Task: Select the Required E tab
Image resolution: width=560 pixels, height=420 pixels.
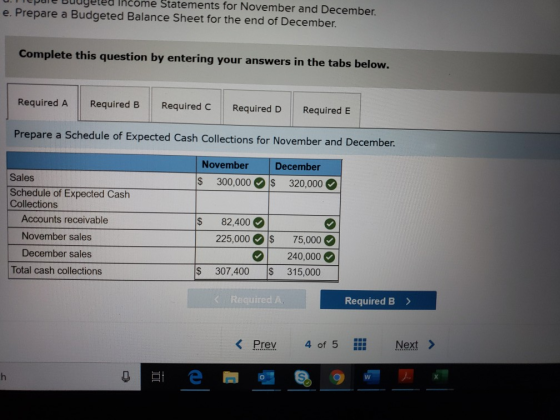Action: pyautogui.click(x=326, y=110)
